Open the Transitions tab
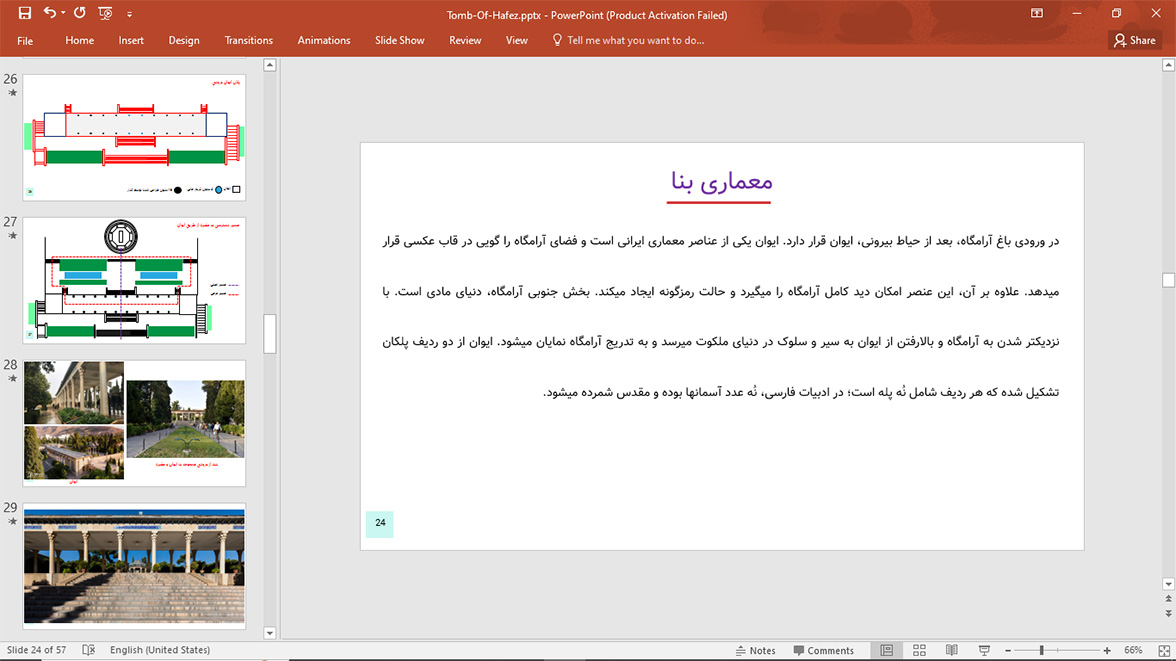Image resolution: width=1176 pixels, height=661 pixels. click(x=248, y=41)
